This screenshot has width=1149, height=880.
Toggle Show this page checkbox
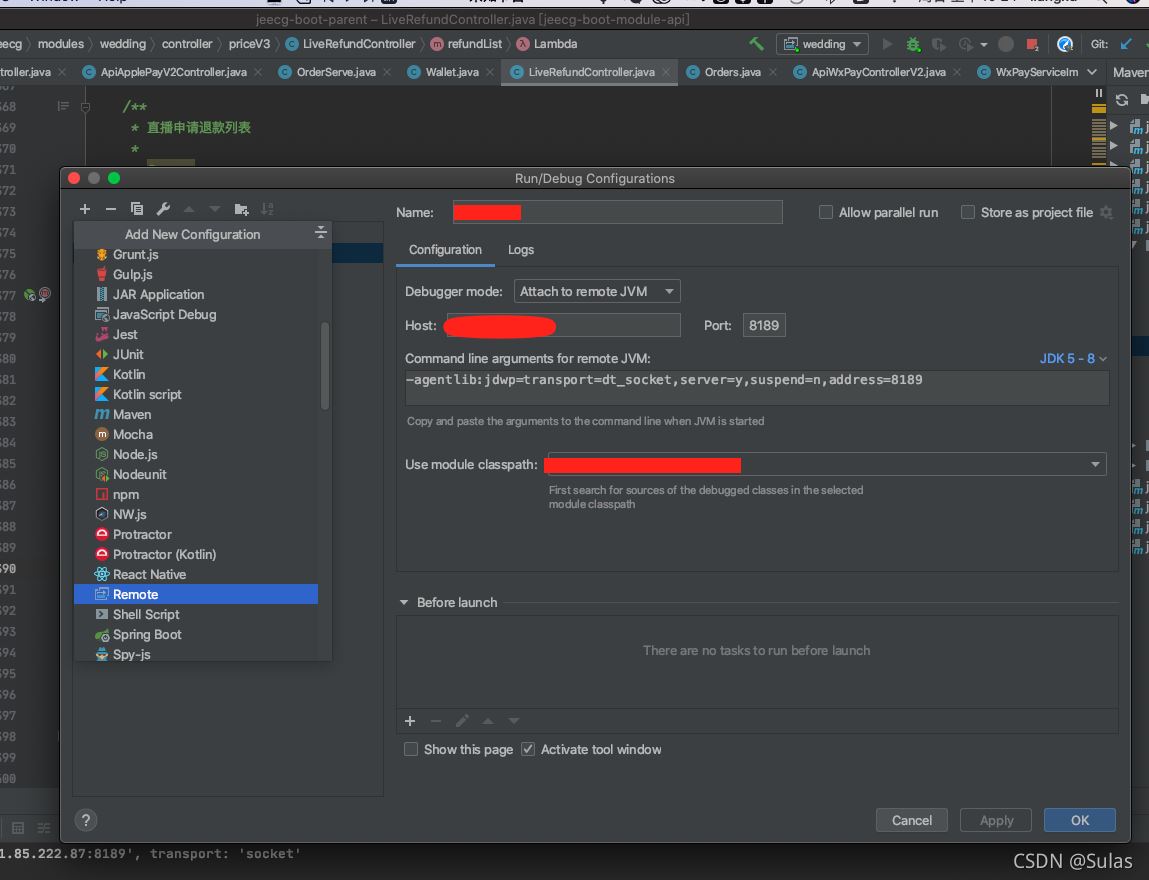(x=411, y=750)
